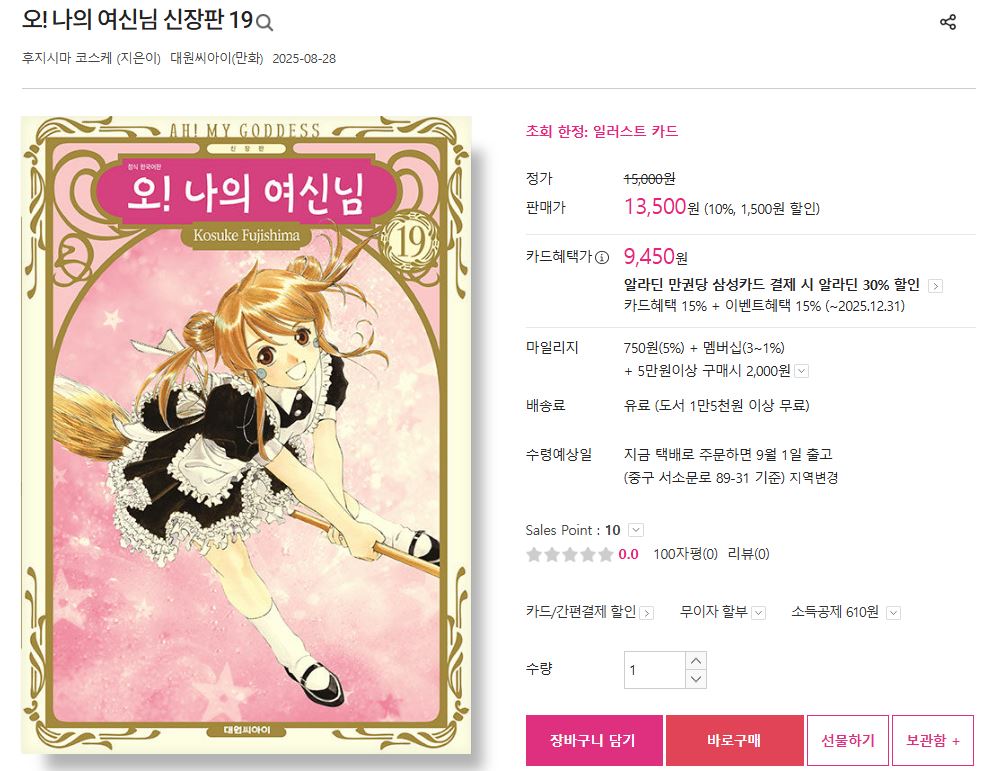Open the share icon at top right
988x771 pixels.
click(948, 22)
